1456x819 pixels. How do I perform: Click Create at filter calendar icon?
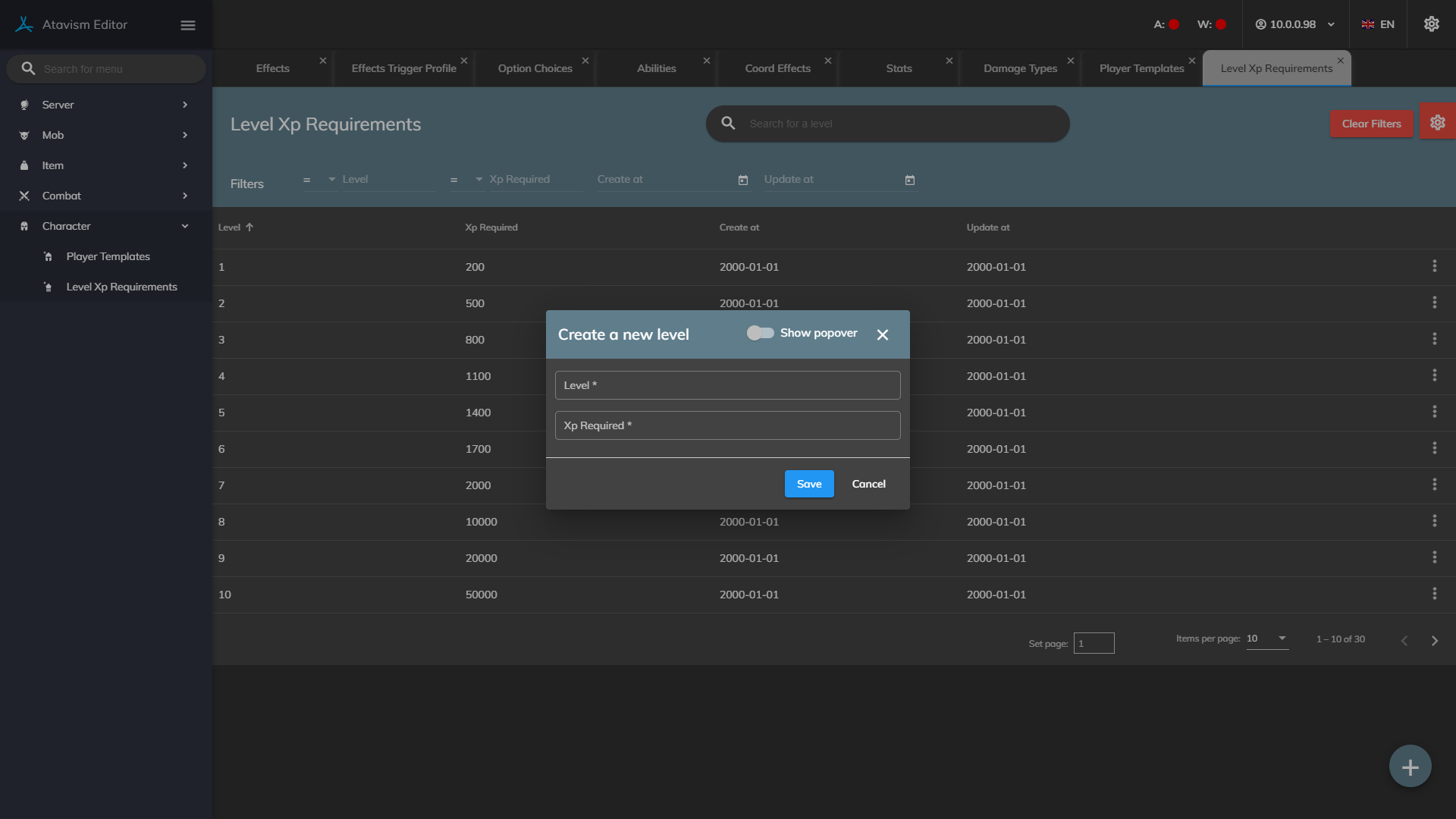click(743, 180)
